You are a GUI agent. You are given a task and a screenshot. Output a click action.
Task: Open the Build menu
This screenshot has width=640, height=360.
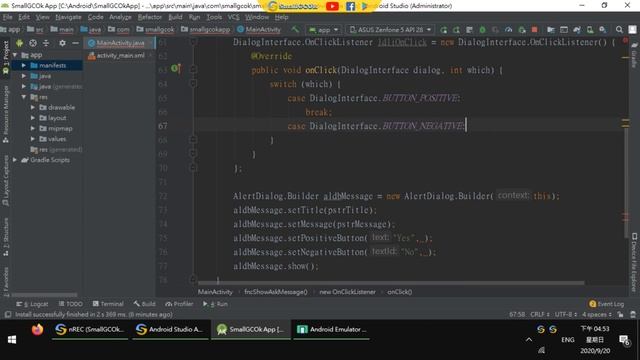[x=175, y=17]
